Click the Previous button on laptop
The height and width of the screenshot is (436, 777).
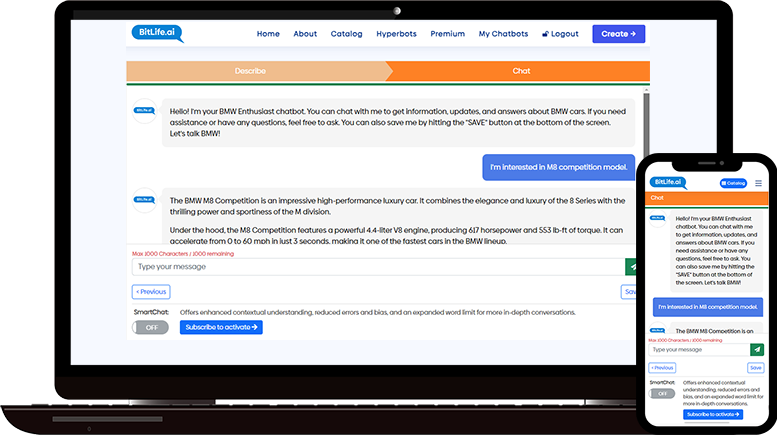(x=151, y=292)
